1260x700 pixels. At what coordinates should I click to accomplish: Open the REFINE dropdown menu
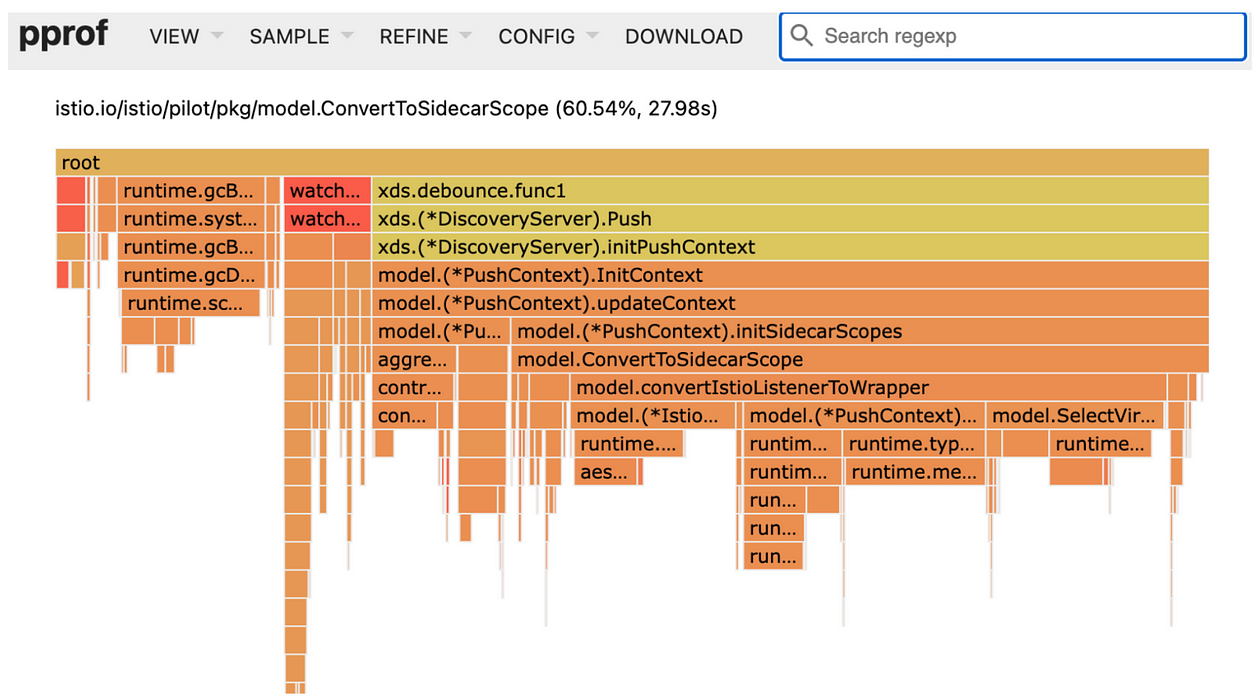pyautogui.click(x=425, y=37)
